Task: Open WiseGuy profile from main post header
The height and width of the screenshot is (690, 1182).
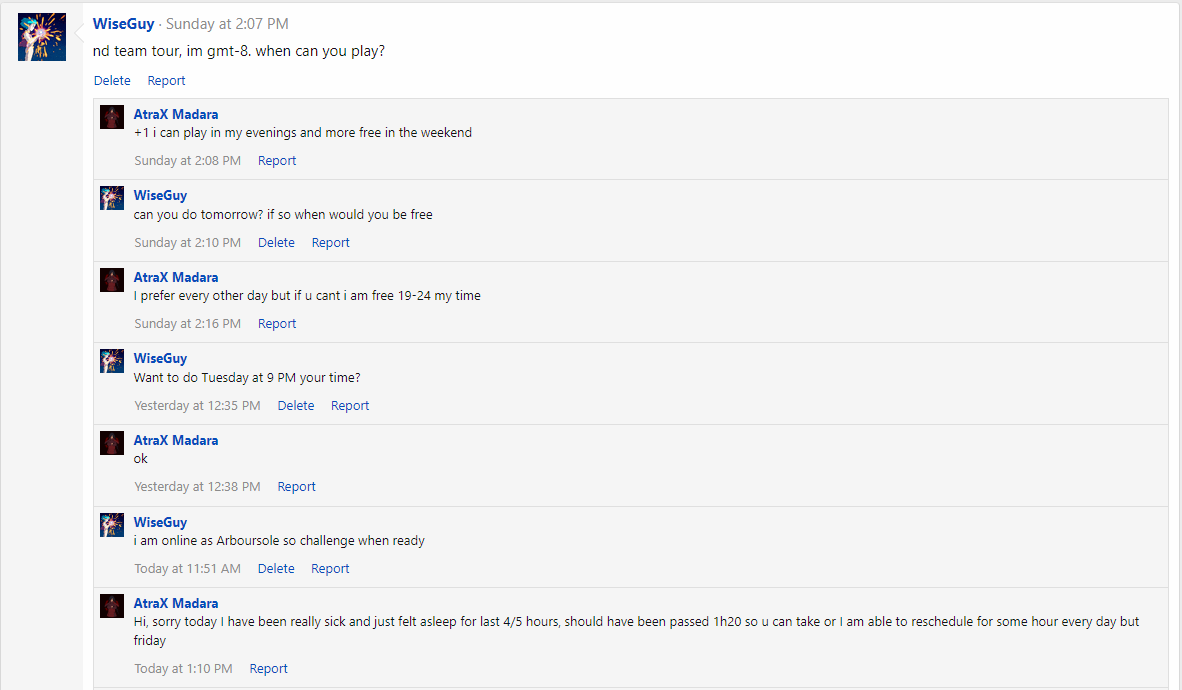Action: coord(124,23)
